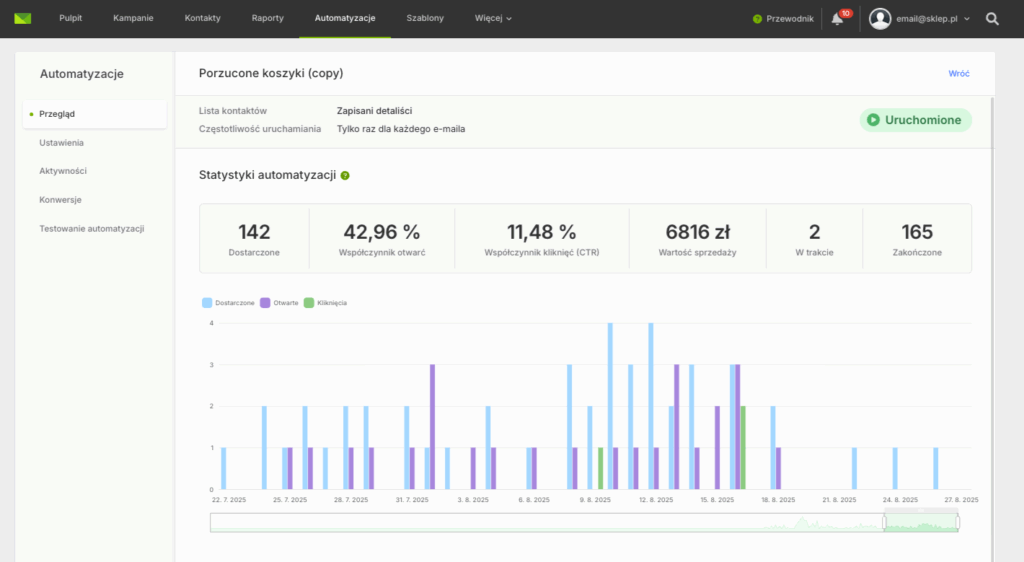
Task: Toggle Otwarte series in chart legend
Action: [279, 302]
